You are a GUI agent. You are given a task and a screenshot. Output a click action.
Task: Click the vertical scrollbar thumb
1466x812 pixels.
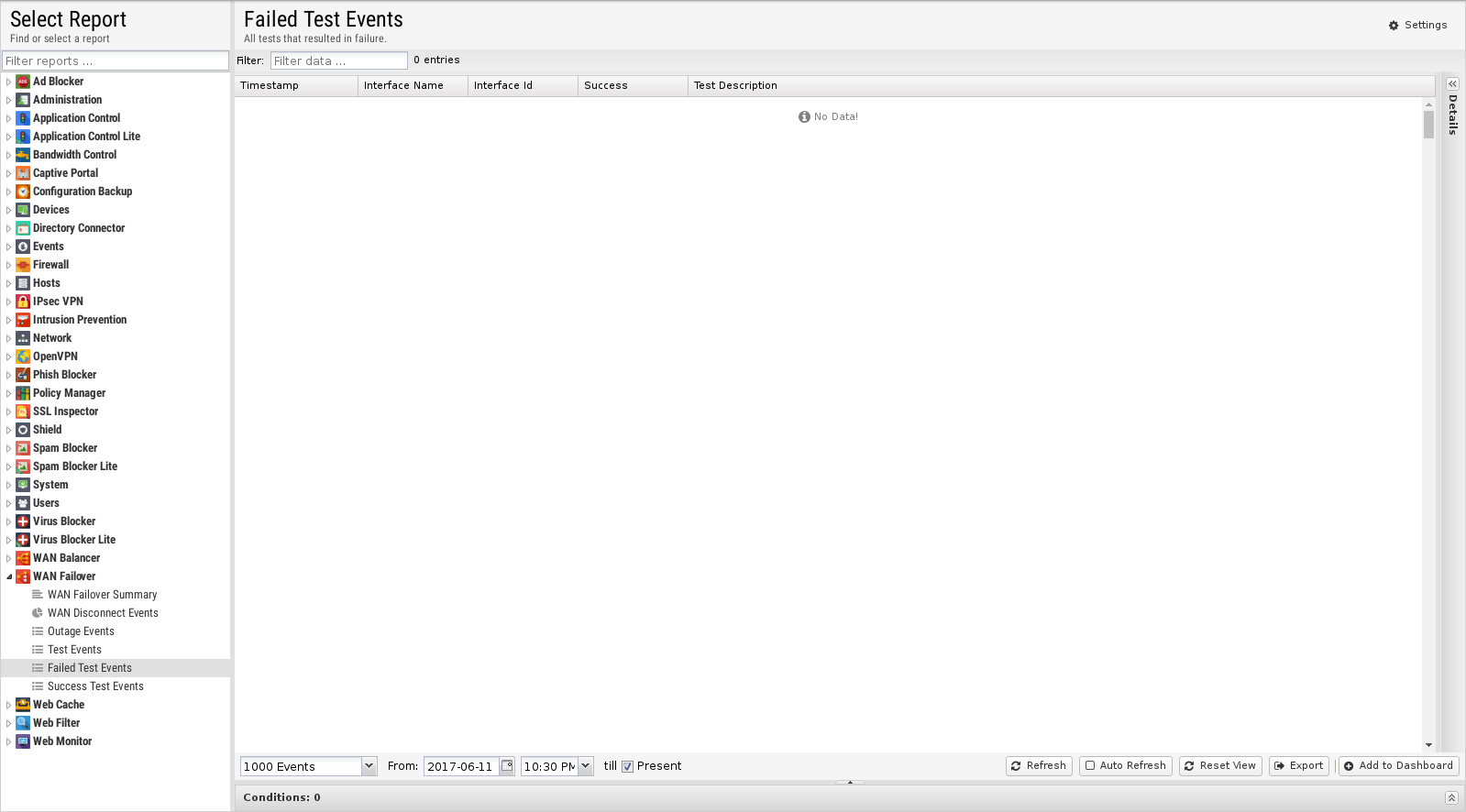[x=1428, y=125]
